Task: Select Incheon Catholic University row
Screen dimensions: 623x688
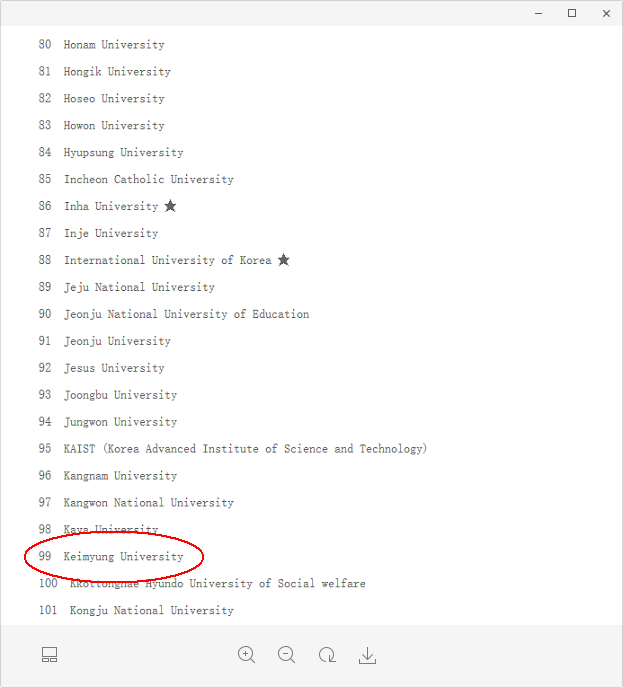Action: [x=148, y=180]
